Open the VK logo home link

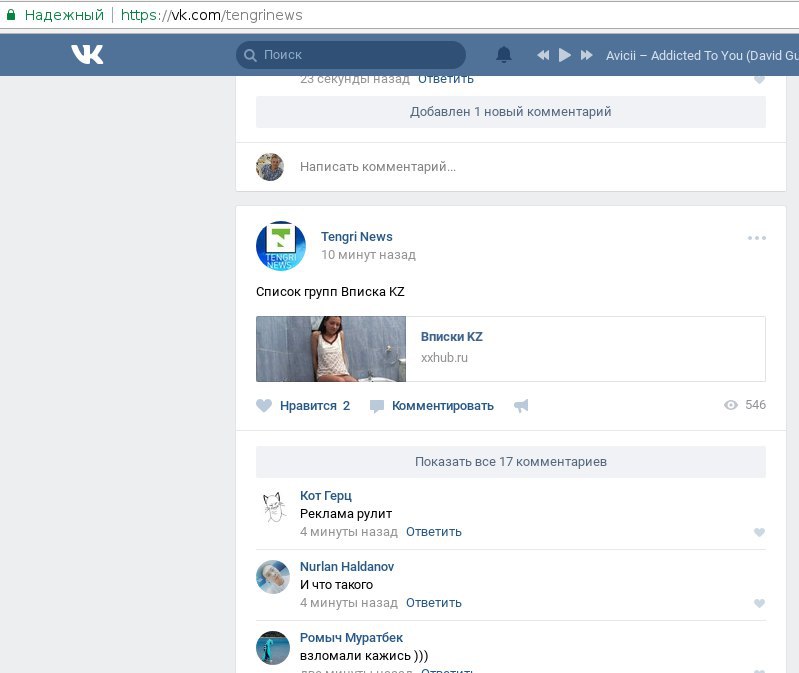point(87,55)
